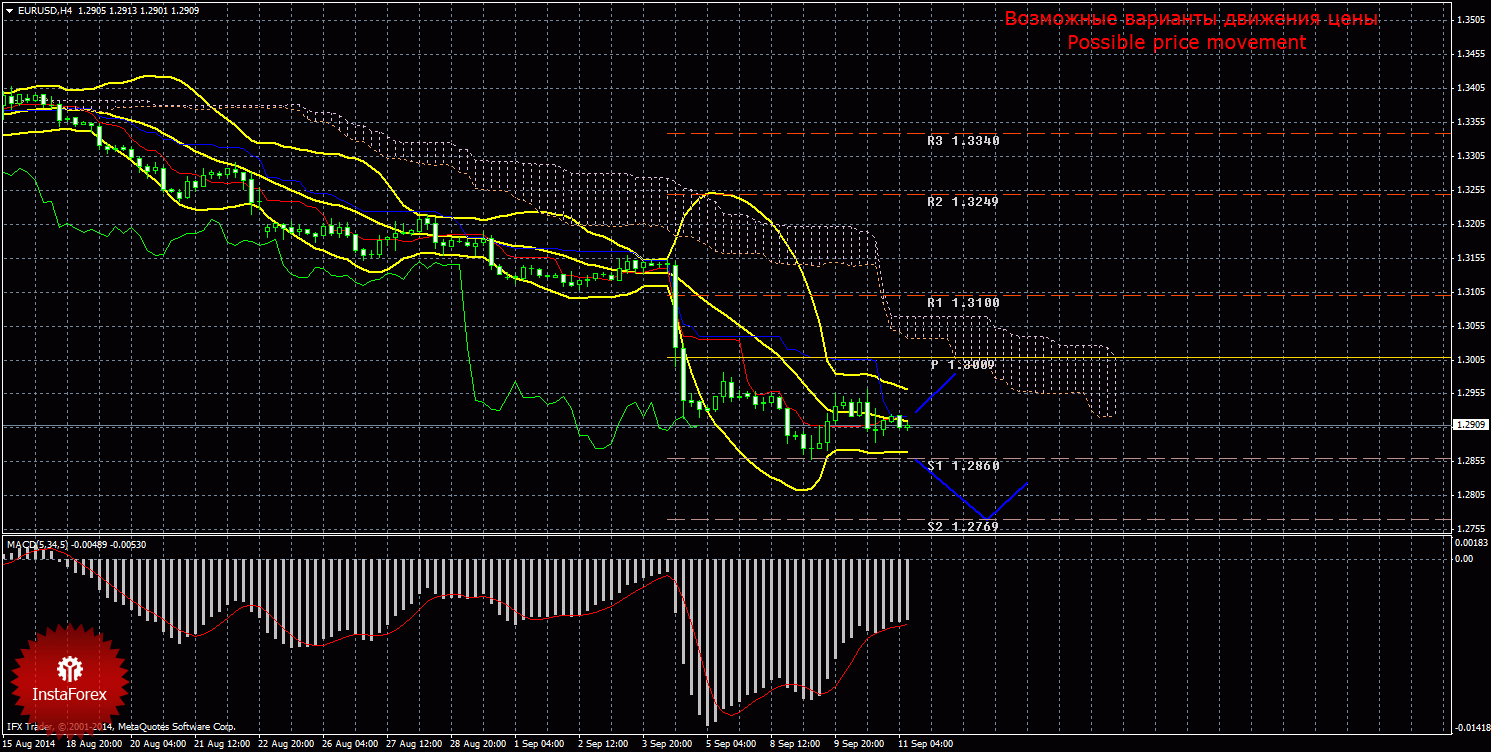Select the 22 Aug 20:00 time label
Viewport: 1491px width, 752px height.
(x=286, y=744)
